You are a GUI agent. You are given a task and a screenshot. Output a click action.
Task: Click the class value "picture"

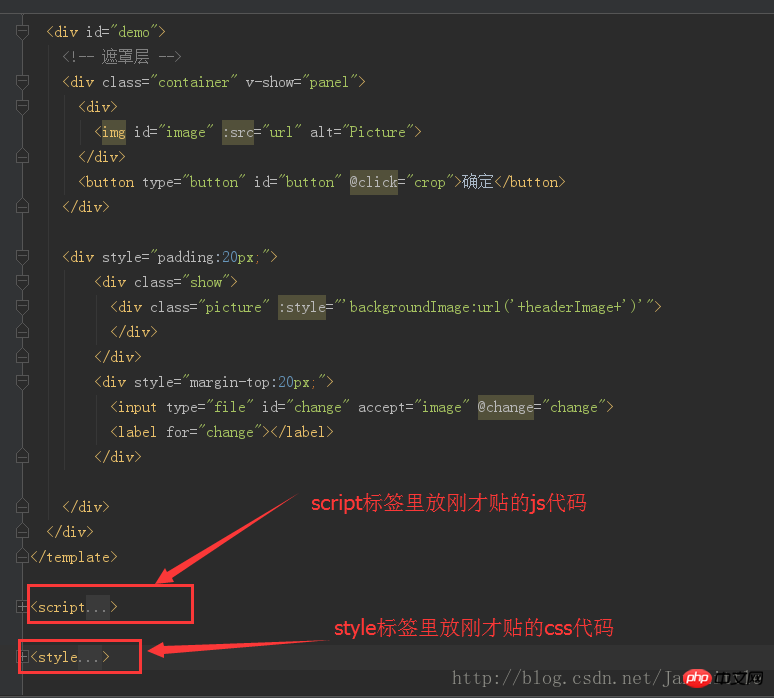tap(234, 307)
